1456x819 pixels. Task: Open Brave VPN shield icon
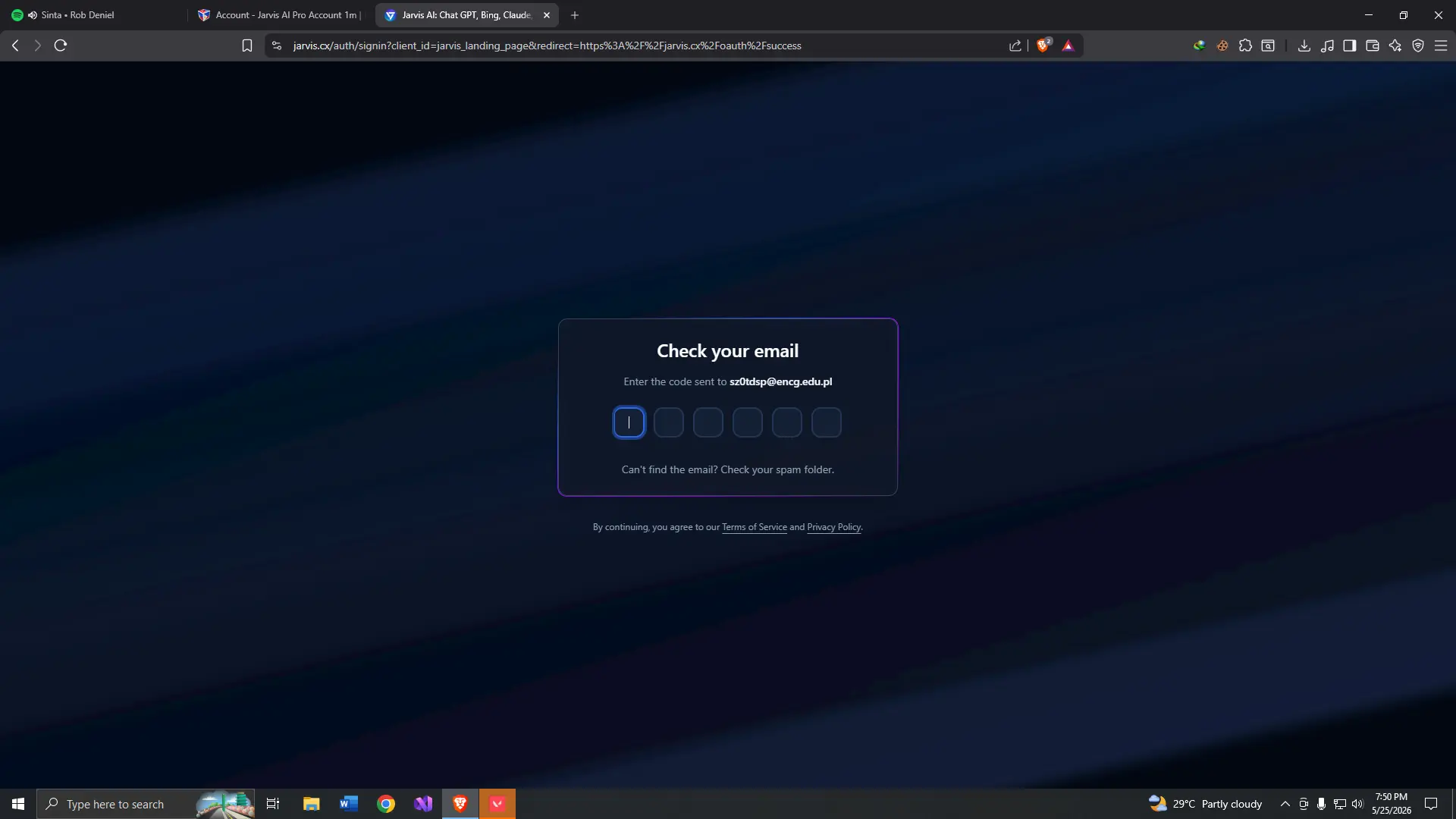[x=1417, y=45]
